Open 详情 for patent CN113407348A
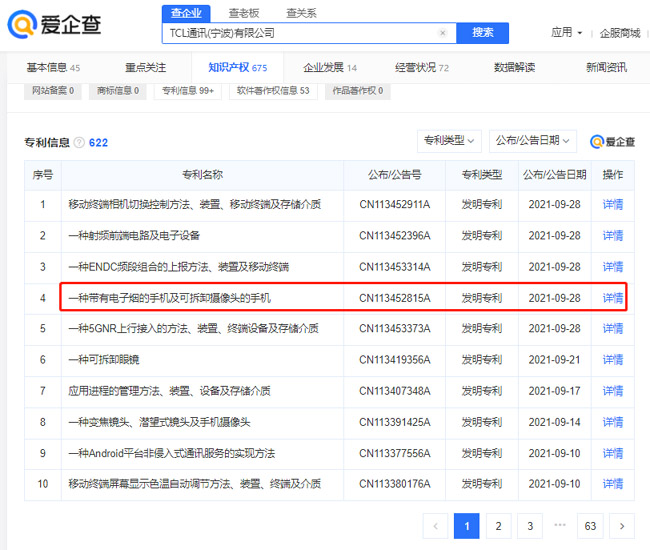Viewport: 650px width, 550px height. click(x=613, y=391)
